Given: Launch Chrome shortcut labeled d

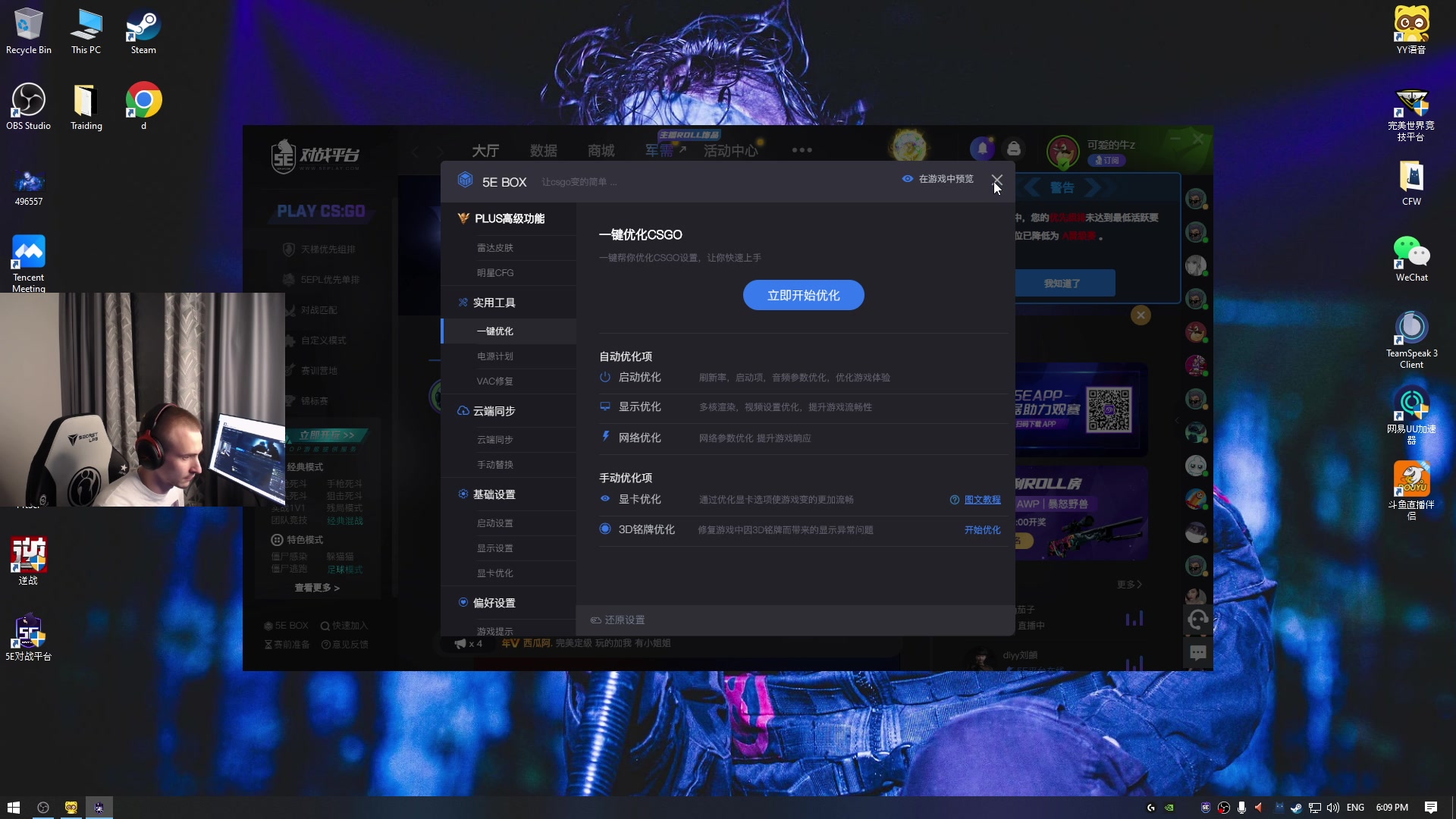Looking at the screenshot, I should (x=143, y=106).
